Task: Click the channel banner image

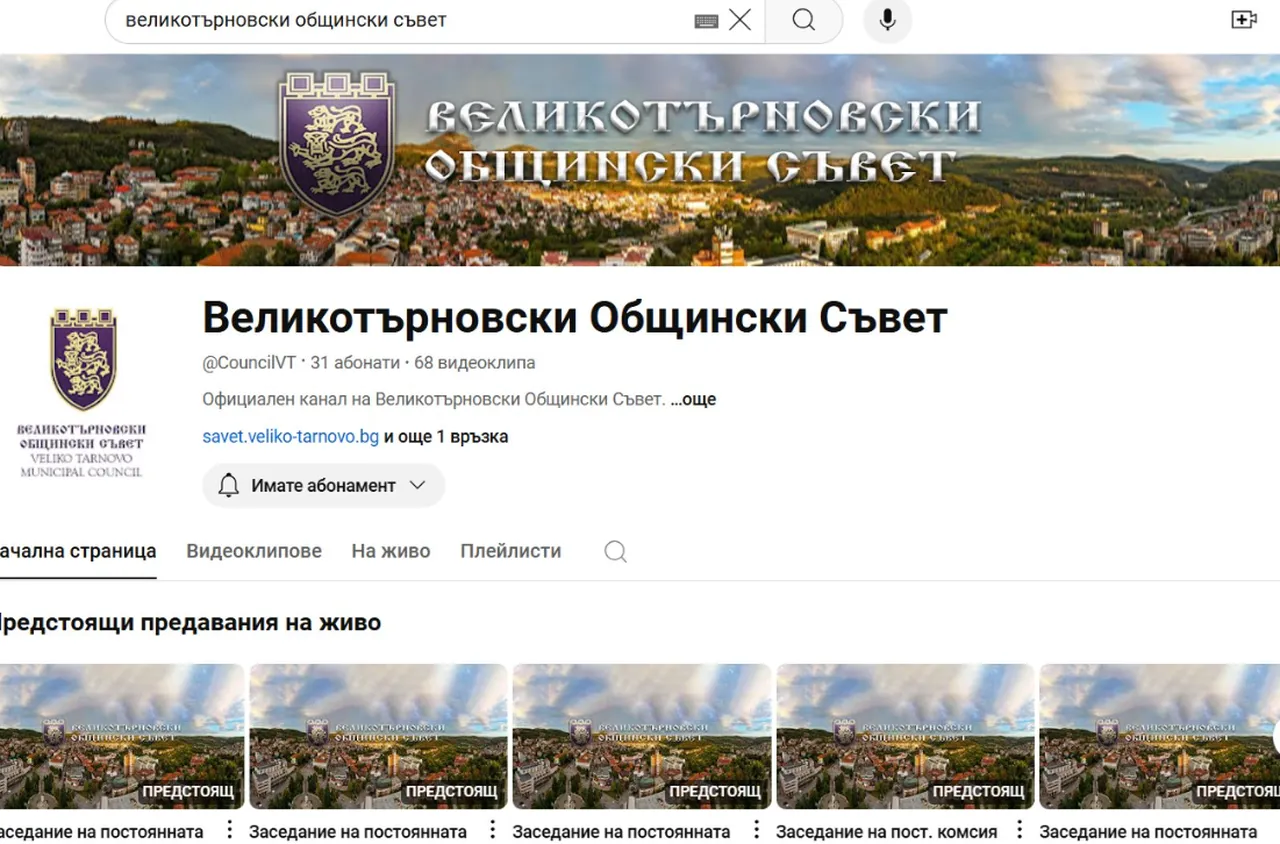Action: [x=640, y=160]
